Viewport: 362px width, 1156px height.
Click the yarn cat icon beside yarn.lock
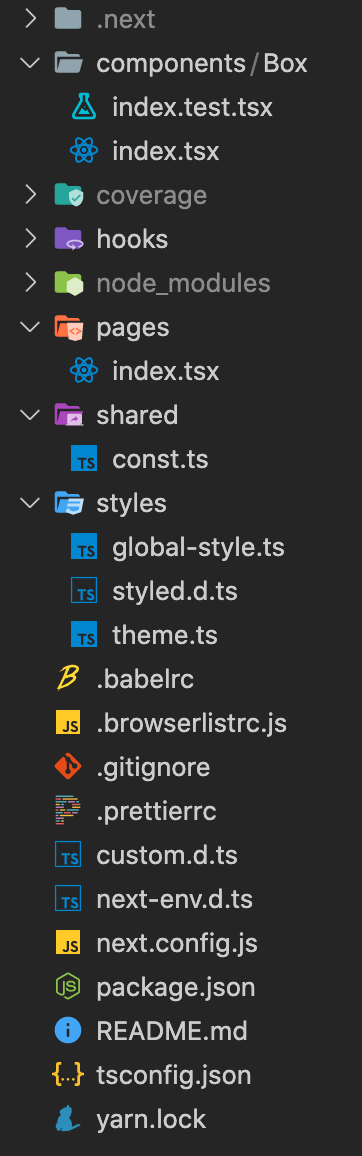tap(68, 1119)
